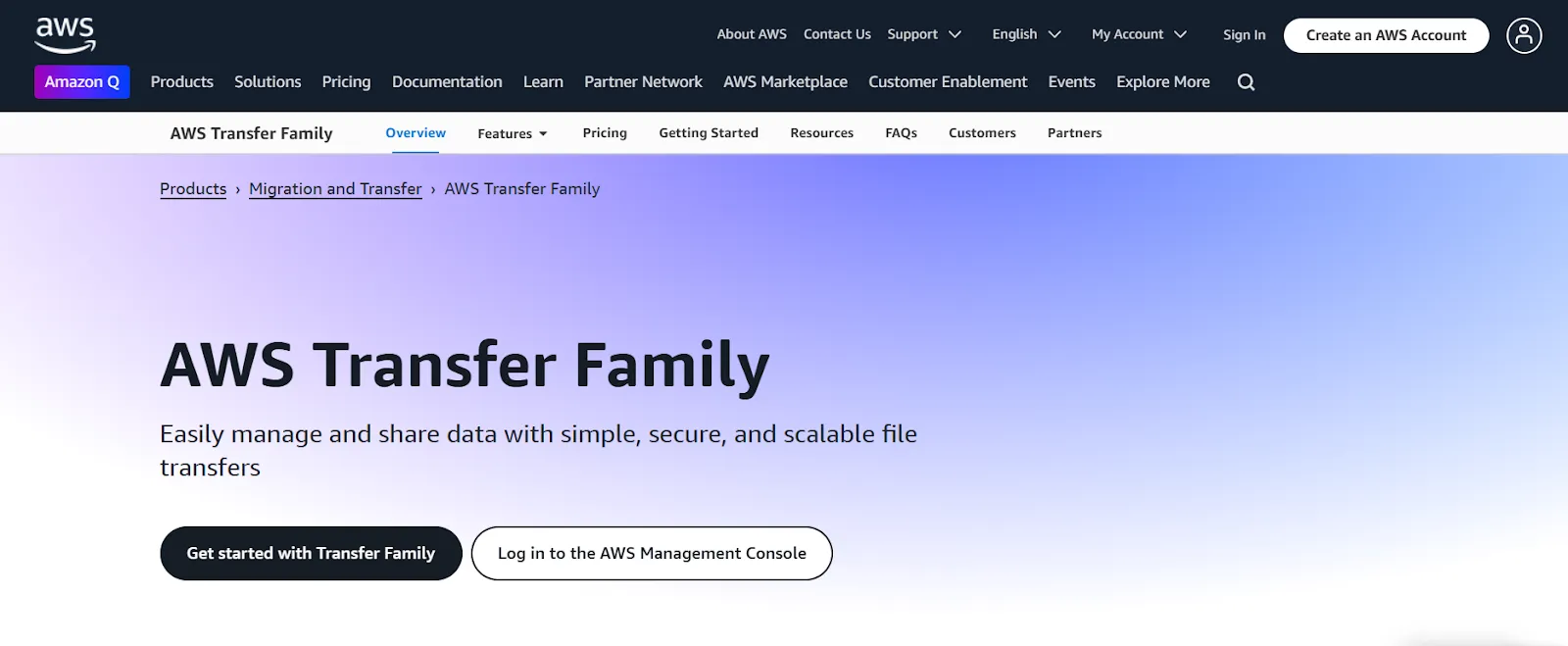
Task: Click the Migration and Transfer breadcrumb link
Action: (x=335, y=189)
